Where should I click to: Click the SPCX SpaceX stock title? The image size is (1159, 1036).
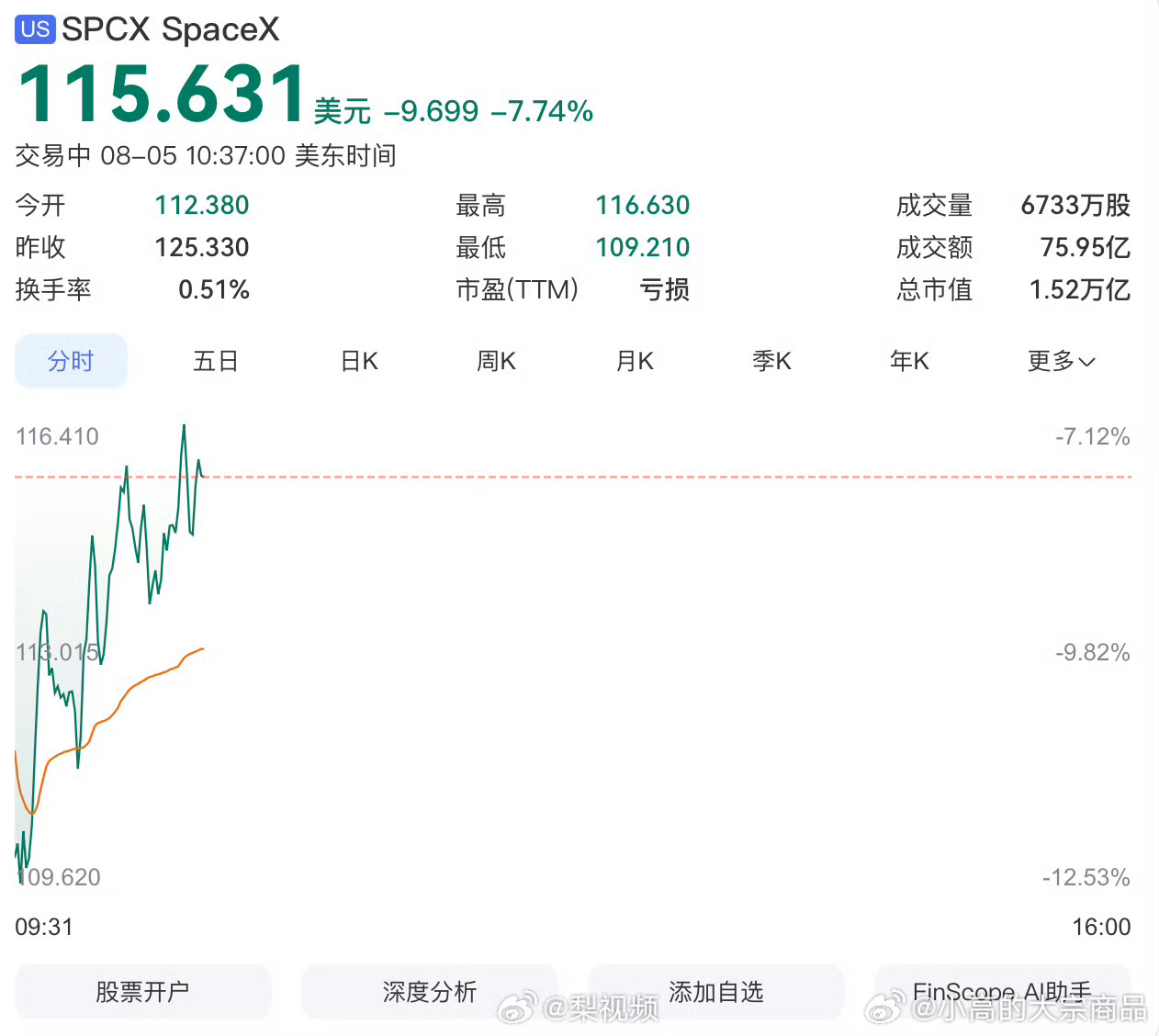170,29
